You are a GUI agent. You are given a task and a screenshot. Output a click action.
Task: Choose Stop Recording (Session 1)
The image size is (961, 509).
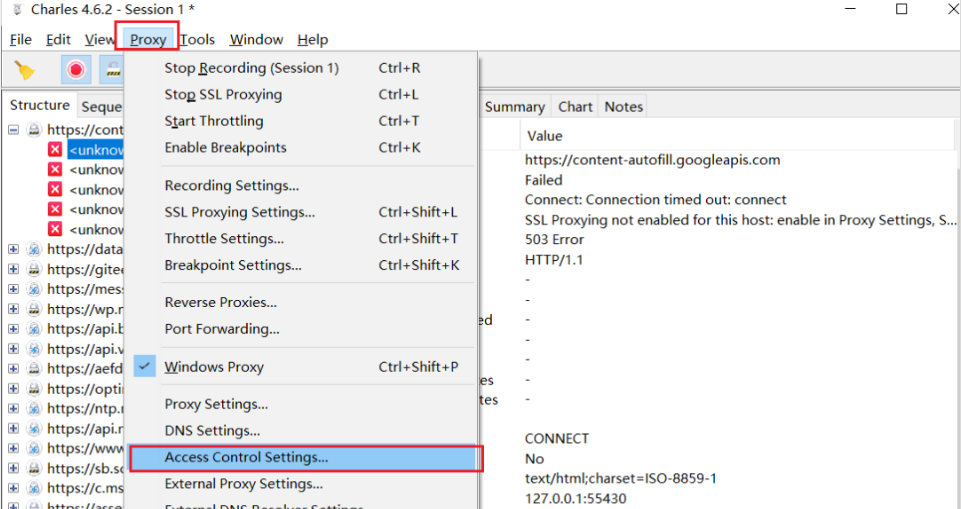click(300, 68)
